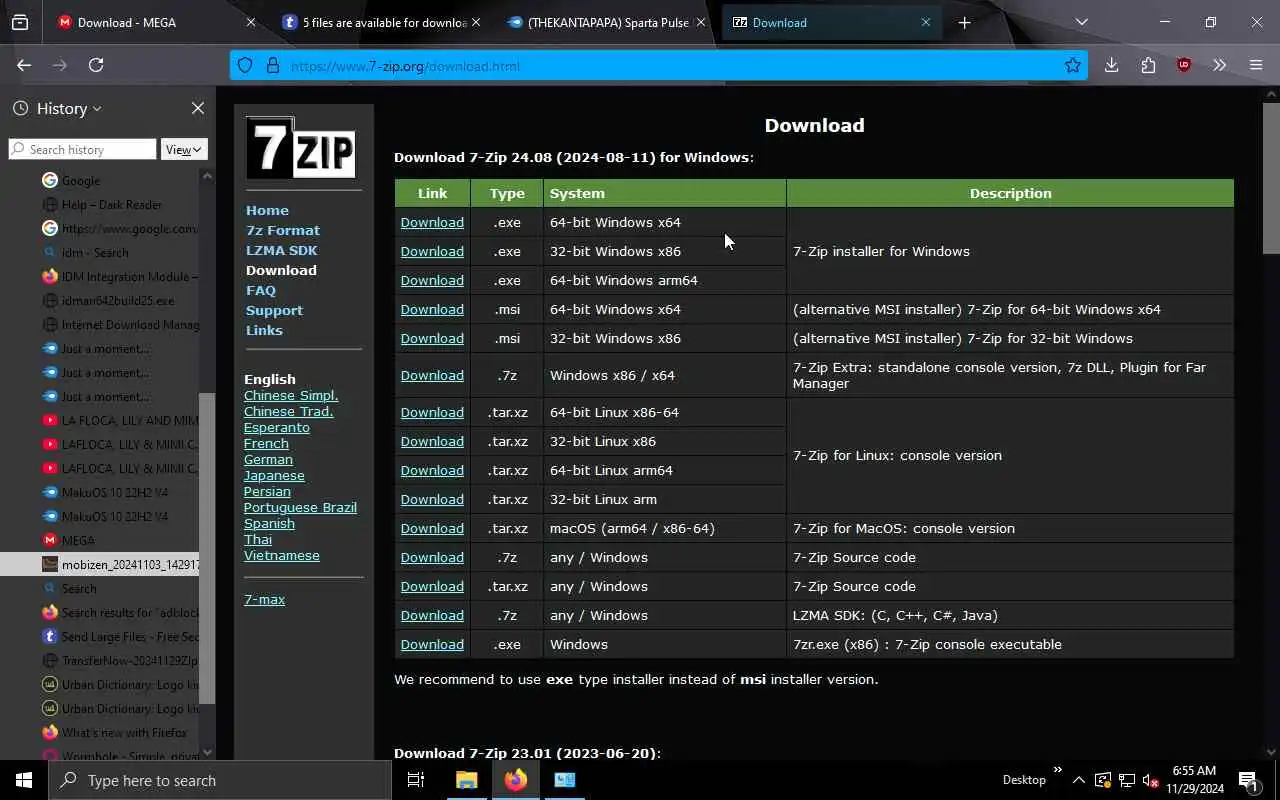Show more tools overflow chevron

coord(1219,65)
